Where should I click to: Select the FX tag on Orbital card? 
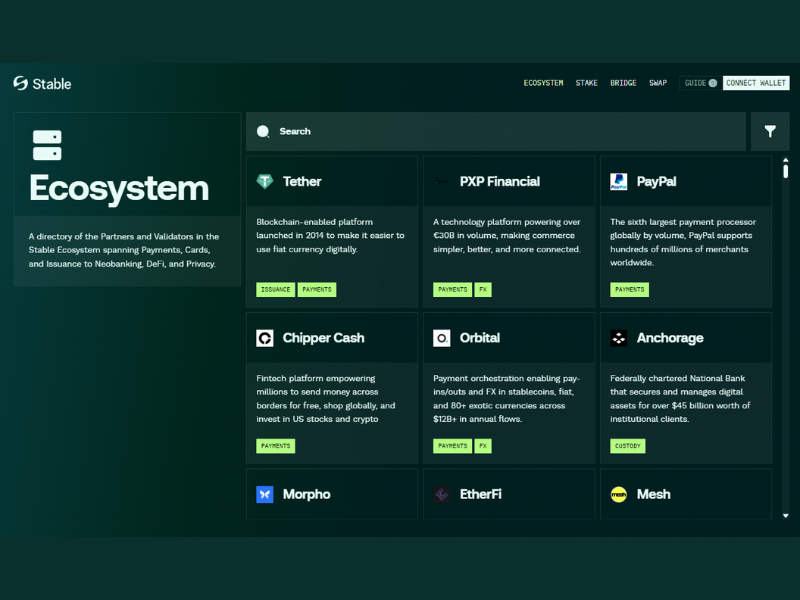point(483,446)
